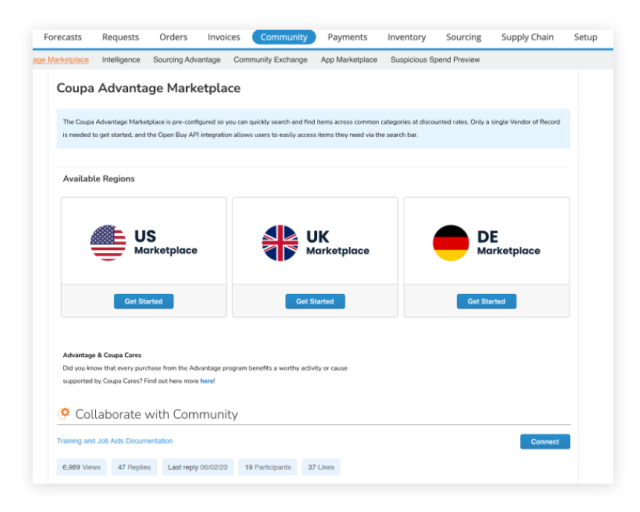Open the Payments tab
Viewport: 640px width, 512px height.
(347, 37)
